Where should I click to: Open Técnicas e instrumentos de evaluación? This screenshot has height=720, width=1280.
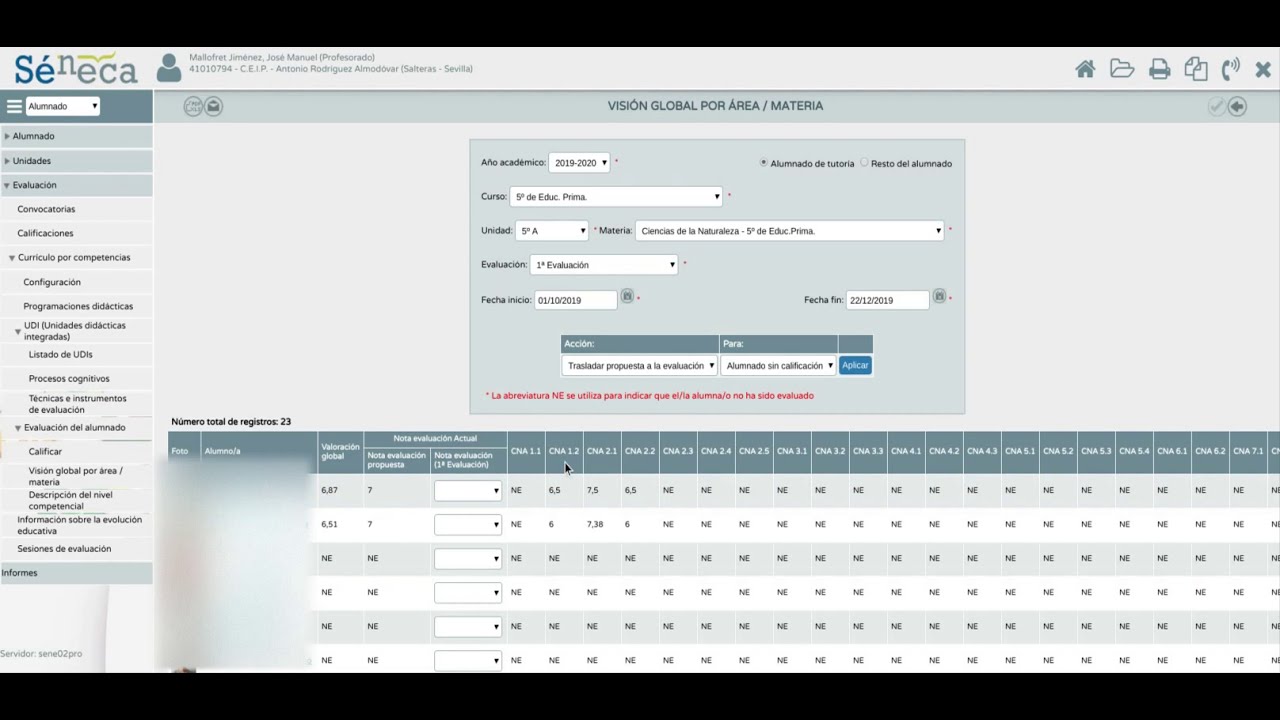(78, 404)
